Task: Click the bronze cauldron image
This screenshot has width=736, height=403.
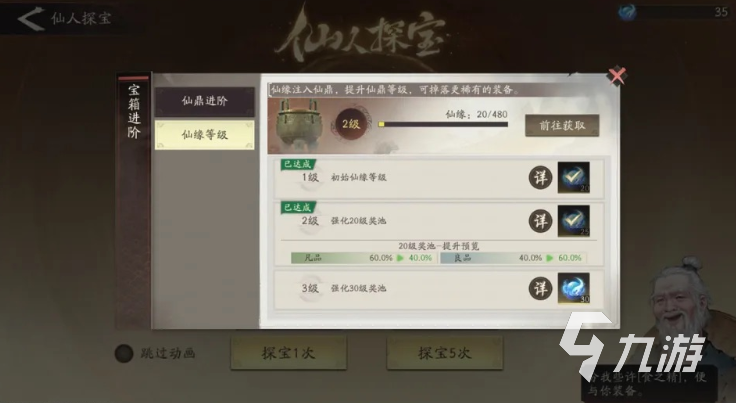Action: (299, 123)
